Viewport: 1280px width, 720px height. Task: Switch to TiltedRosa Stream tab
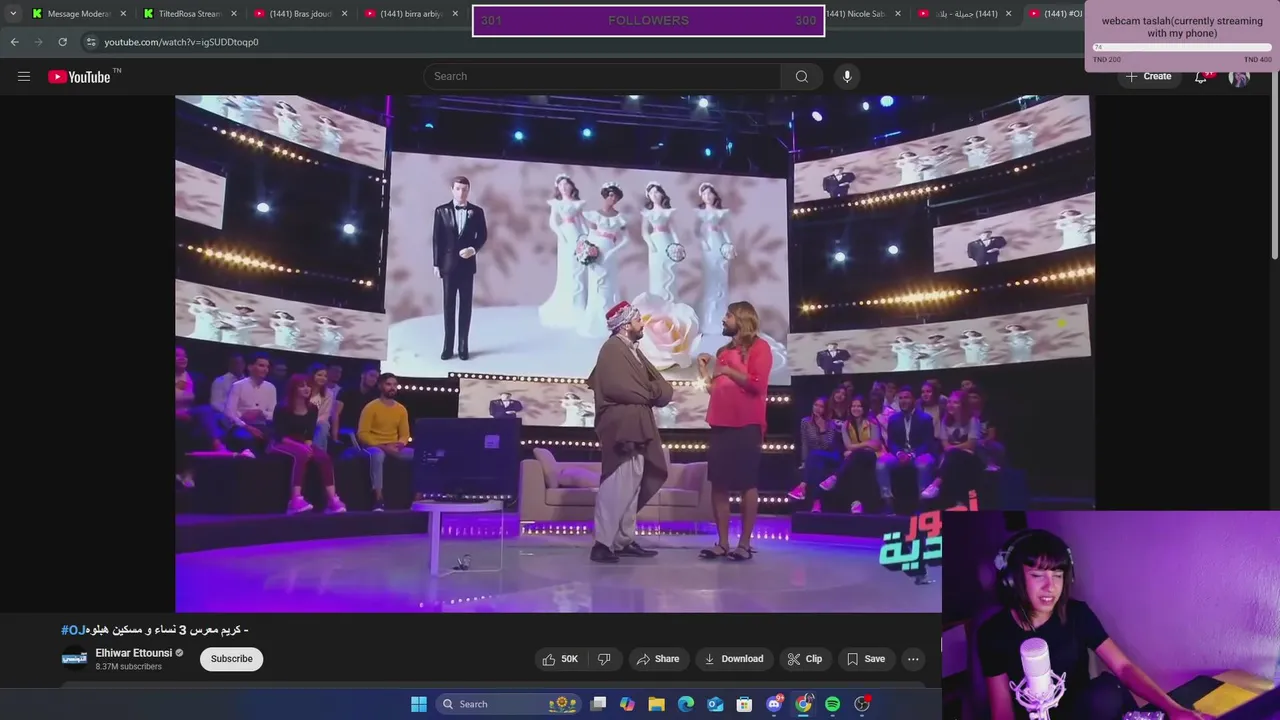click(190, 14)
